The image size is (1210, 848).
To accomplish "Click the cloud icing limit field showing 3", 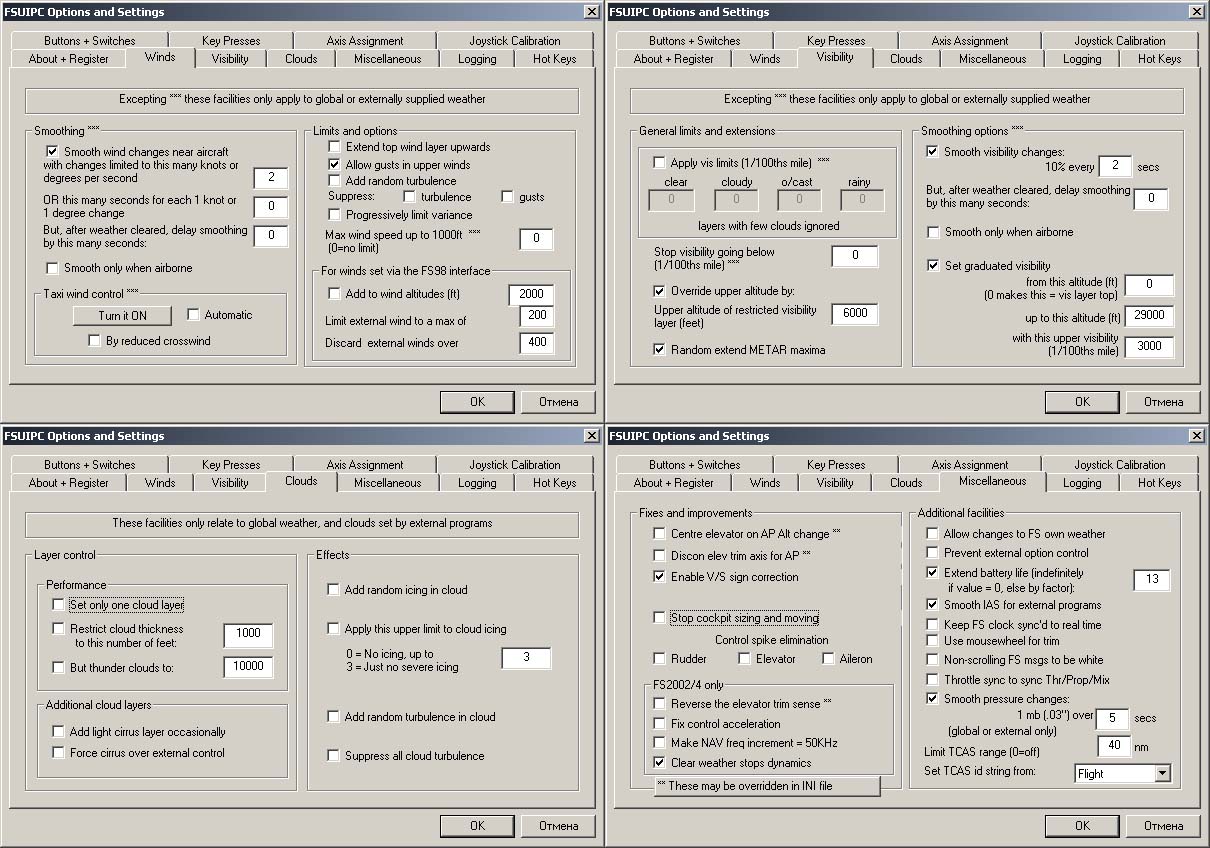I will coord(526,658).
